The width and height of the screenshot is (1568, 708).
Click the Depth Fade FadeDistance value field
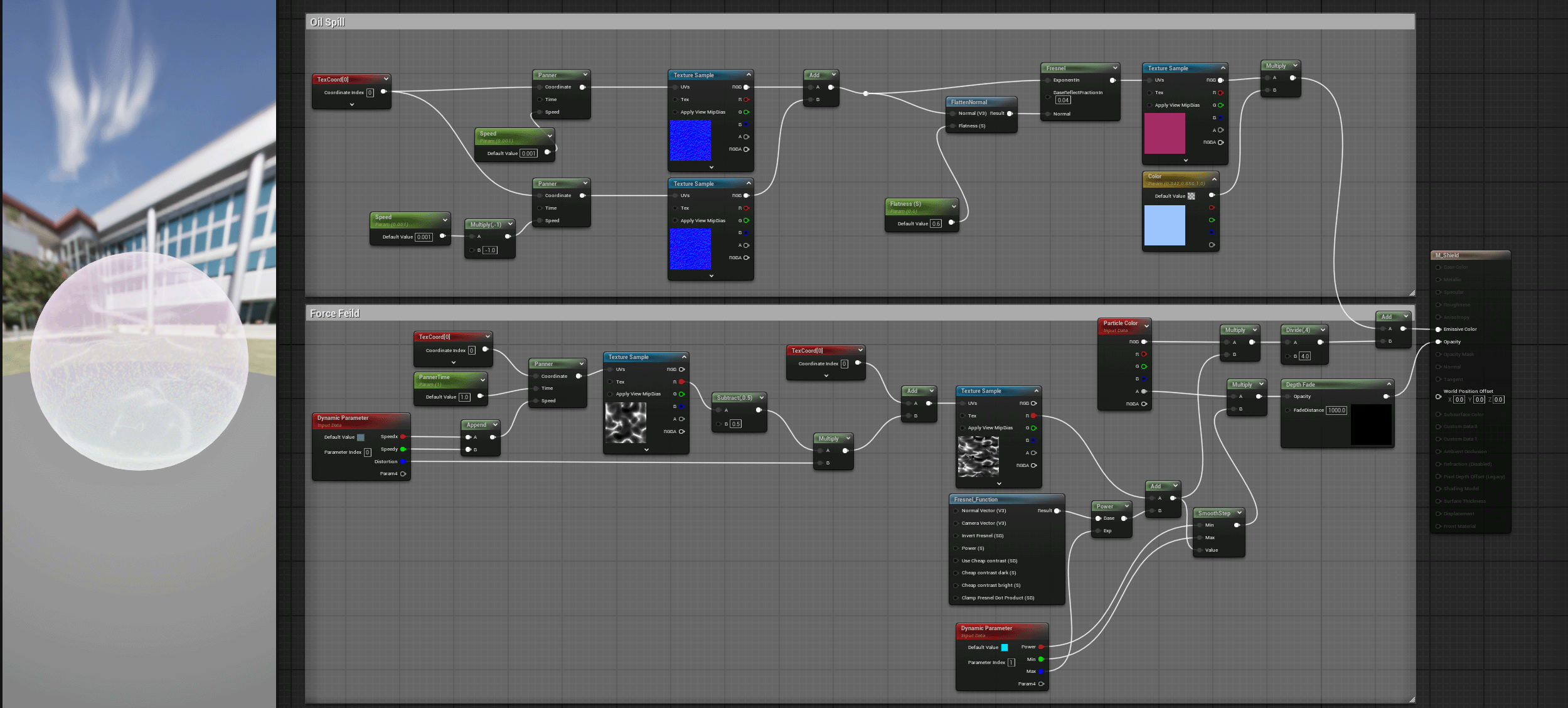click(1336, 410)
